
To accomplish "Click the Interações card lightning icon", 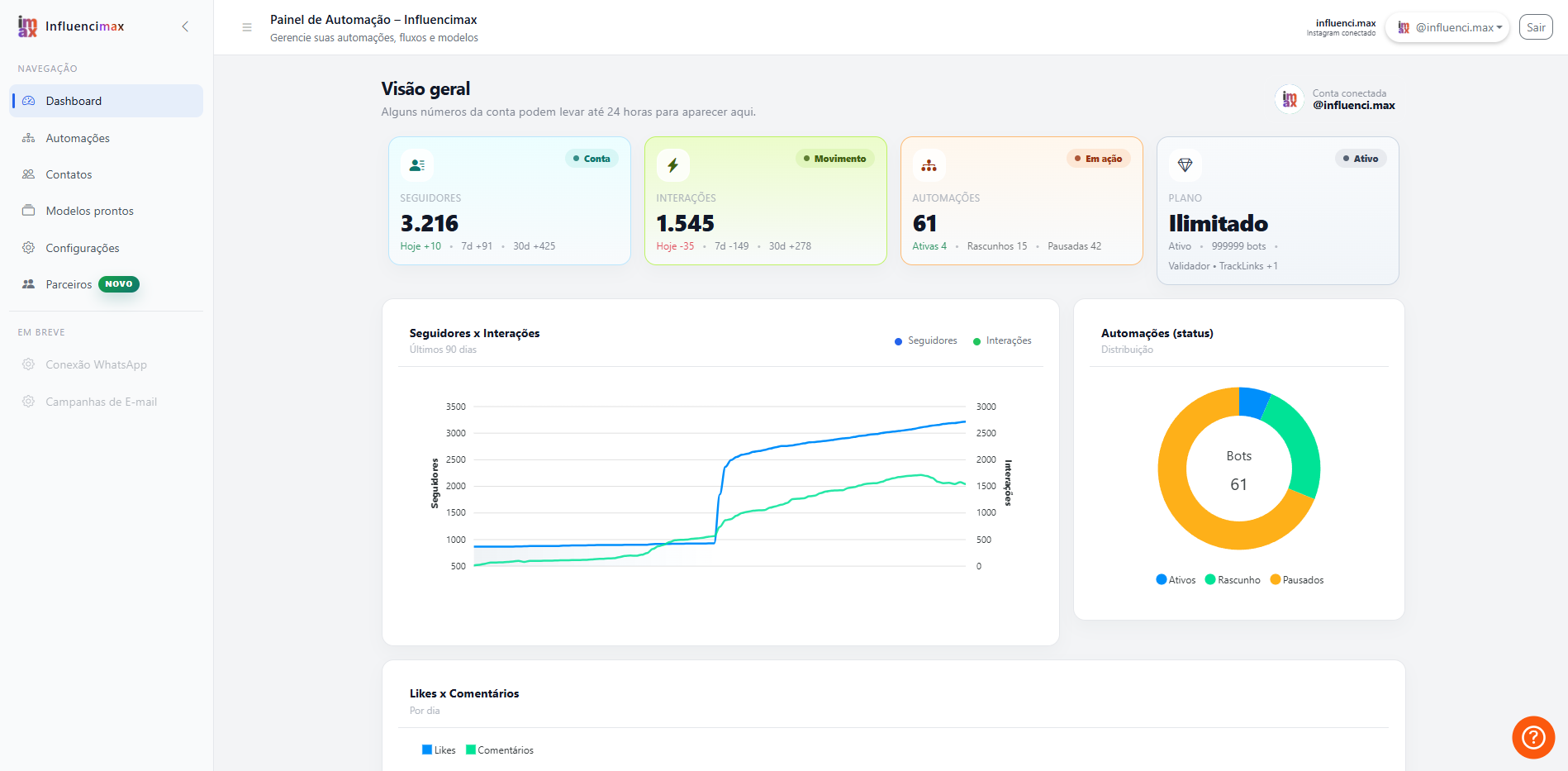I will point(673,165).
